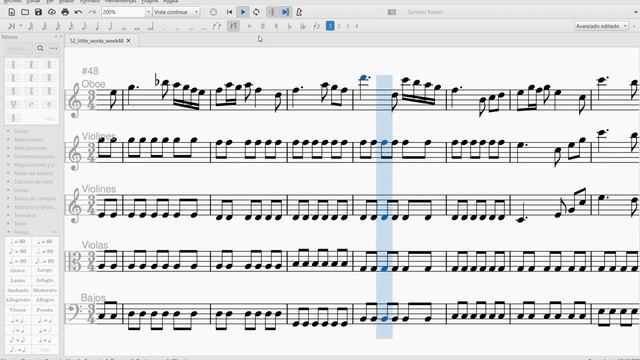This screenshot has height=360, width=640.
Task: Select the half note duration
Action: click(110, 26)
